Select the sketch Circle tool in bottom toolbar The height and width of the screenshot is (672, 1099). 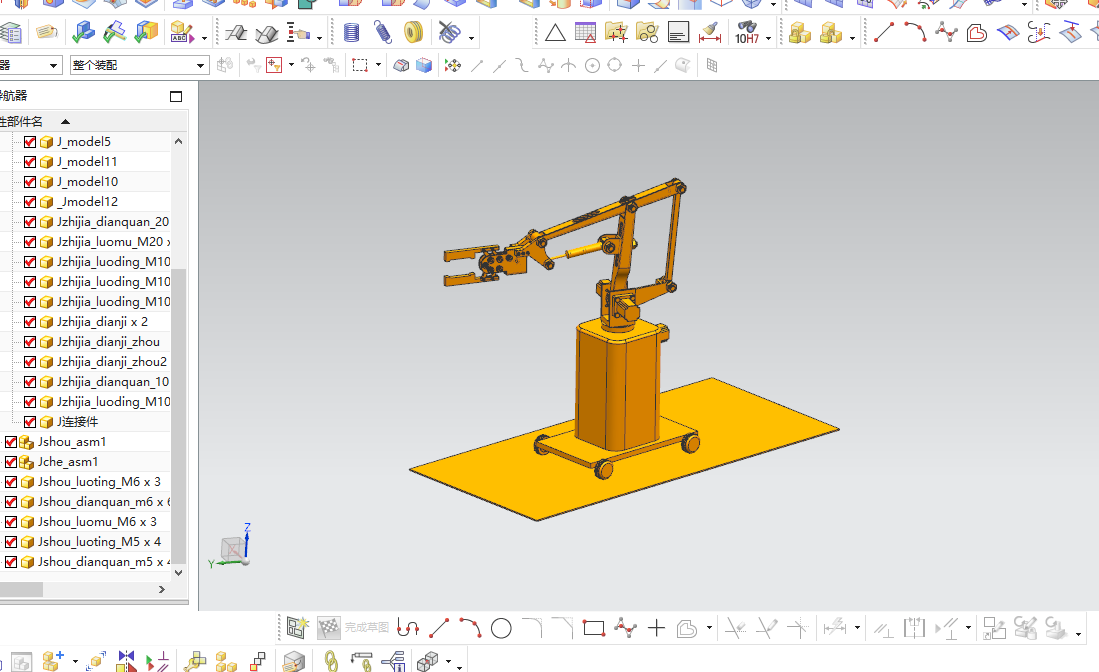(x=501, y=629)
